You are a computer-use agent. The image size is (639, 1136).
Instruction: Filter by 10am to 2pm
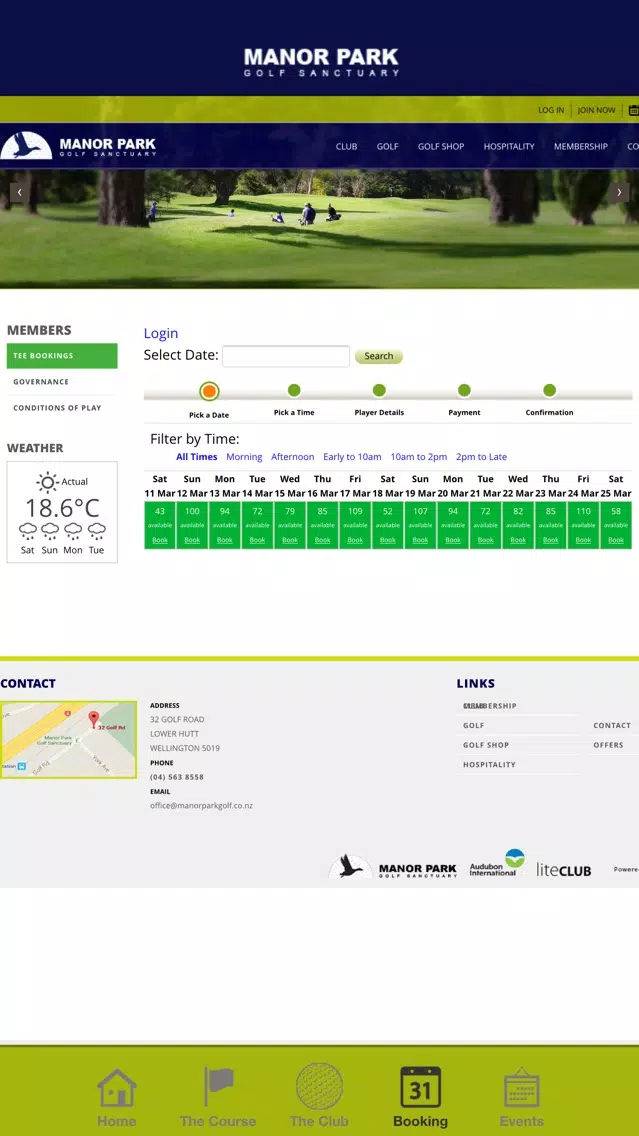[419, 457]
